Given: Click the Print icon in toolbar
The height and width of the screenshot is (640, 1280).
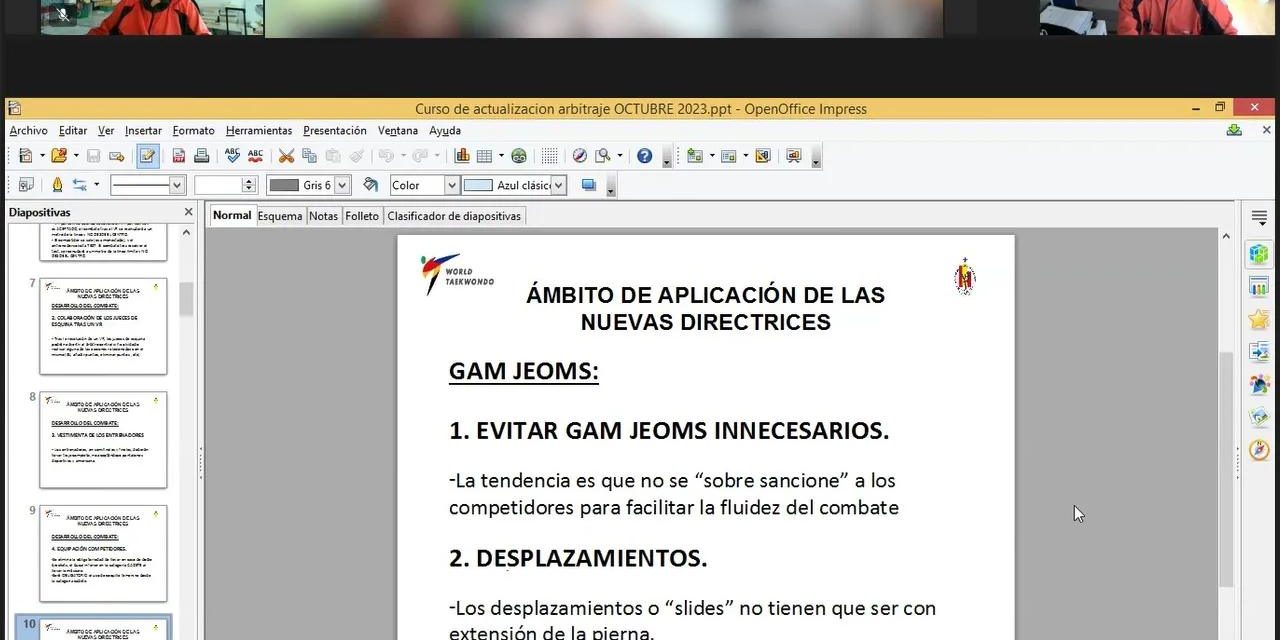Looking at the screenshot, I should (201, 156).
